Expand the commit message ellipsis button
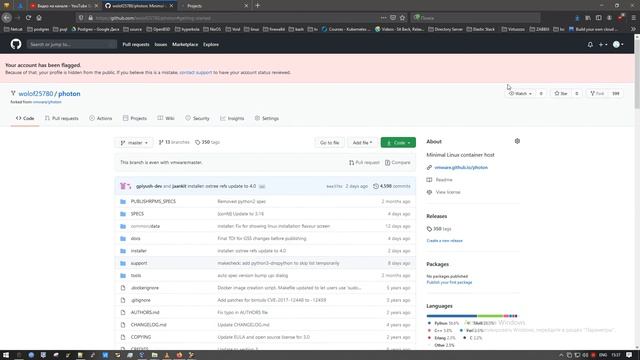The image size is (640, 360). pos(262,187)
